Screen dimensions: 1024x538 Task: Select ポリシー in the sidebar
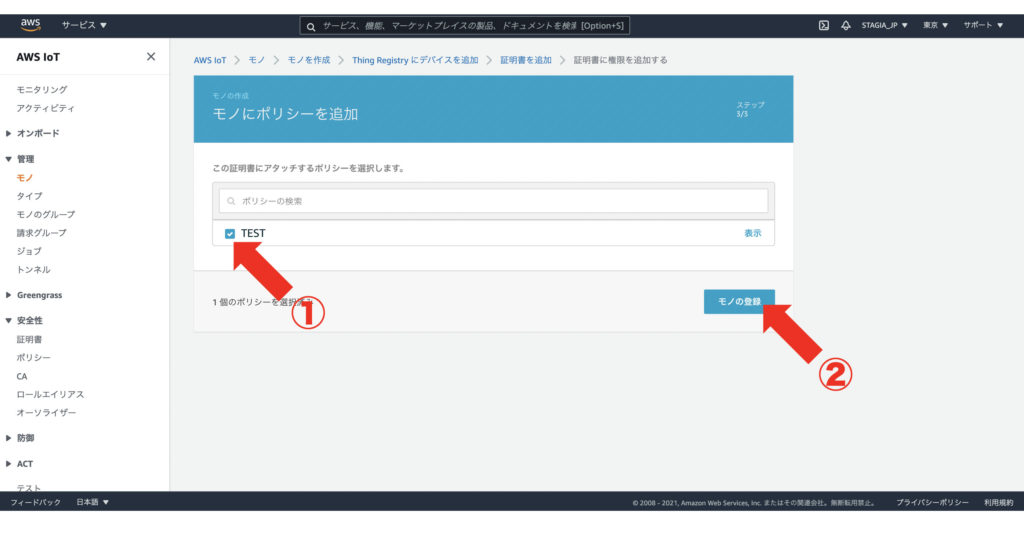(x=34, y=358)
